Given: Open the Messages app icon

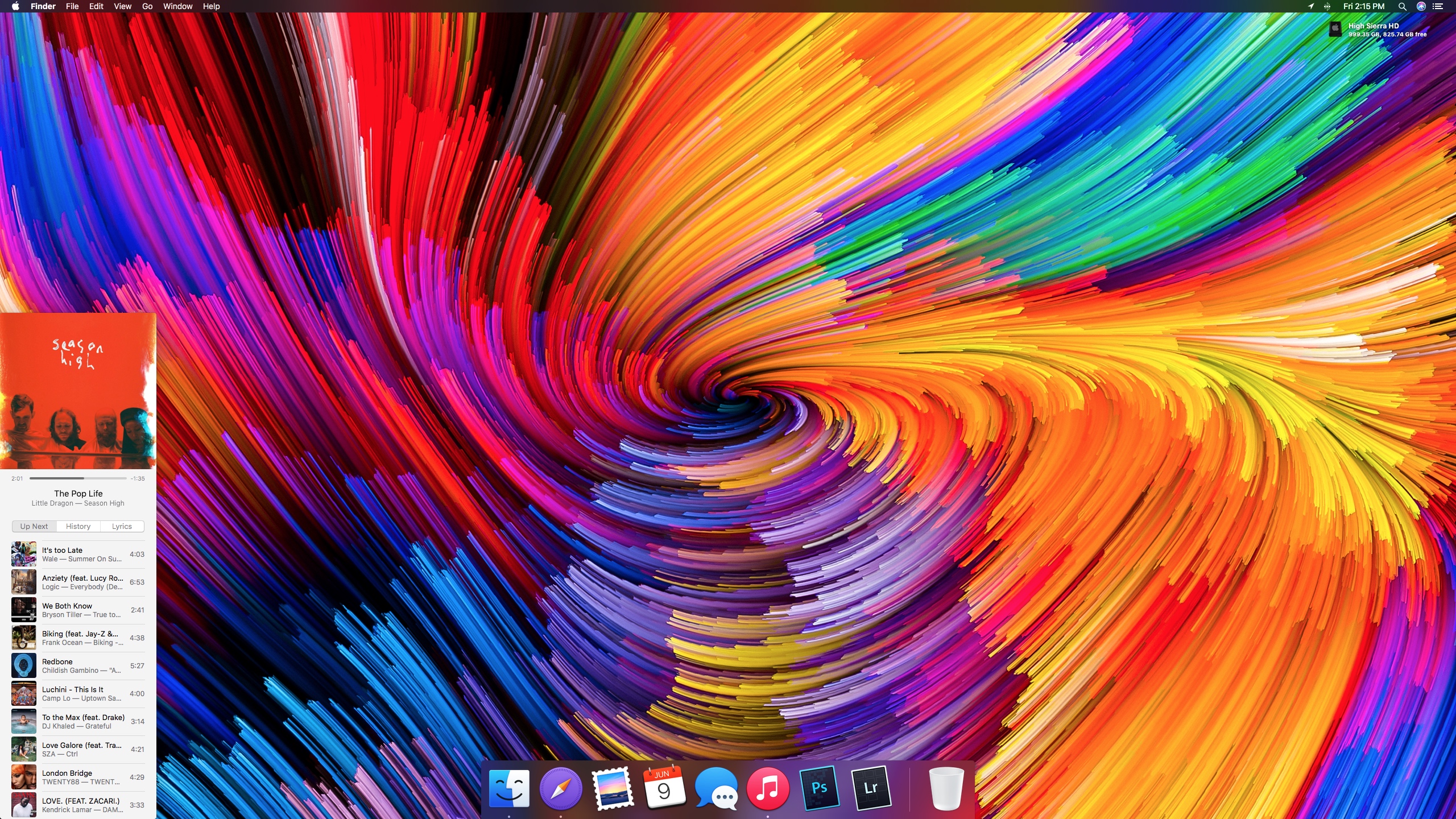Looking at the screenshot, I should (716, 788).
